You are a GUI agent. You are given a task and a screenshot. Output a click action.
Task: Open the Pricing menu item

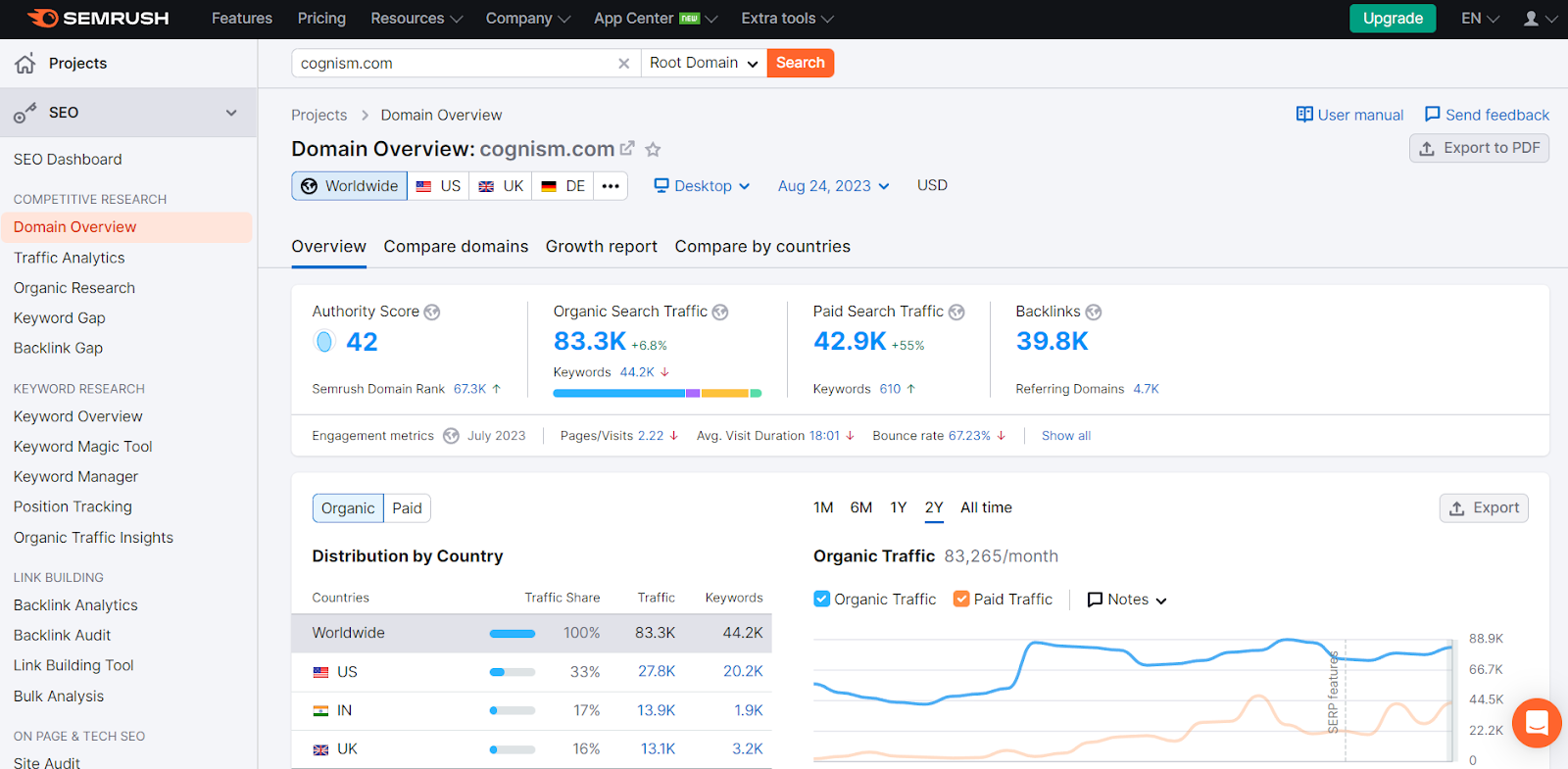click(321, 19)
